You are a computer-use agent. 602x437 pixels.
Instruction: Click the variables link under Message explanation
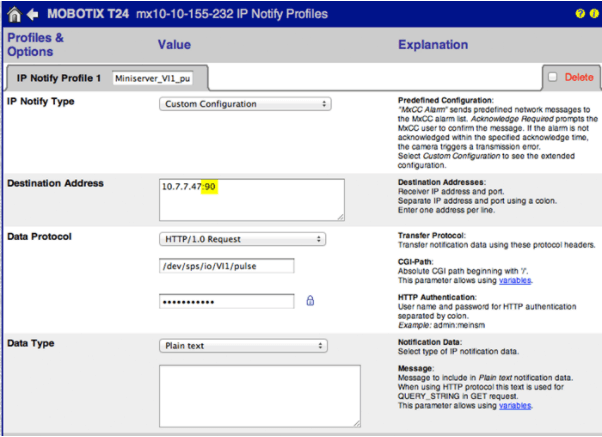[x=517, y=406]
